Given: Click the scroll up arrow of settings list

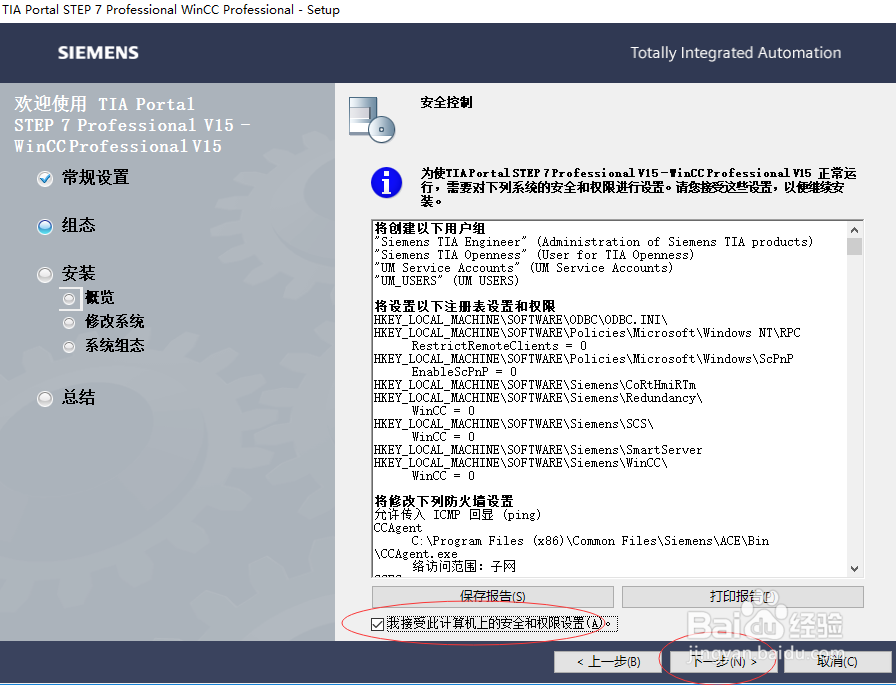Looking at the screenshot, I should click(x=854, y=230).
